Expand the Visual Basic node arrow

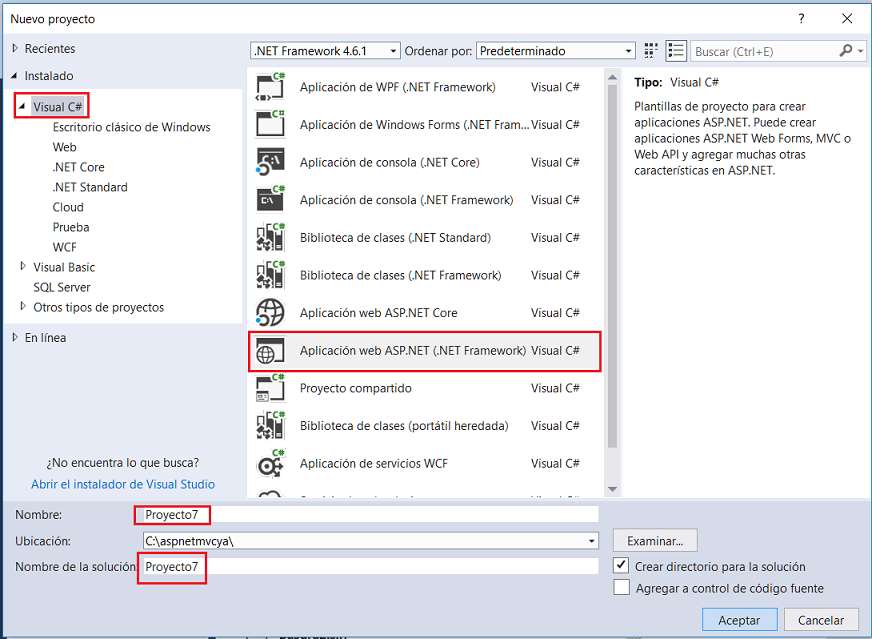[23, 266]
